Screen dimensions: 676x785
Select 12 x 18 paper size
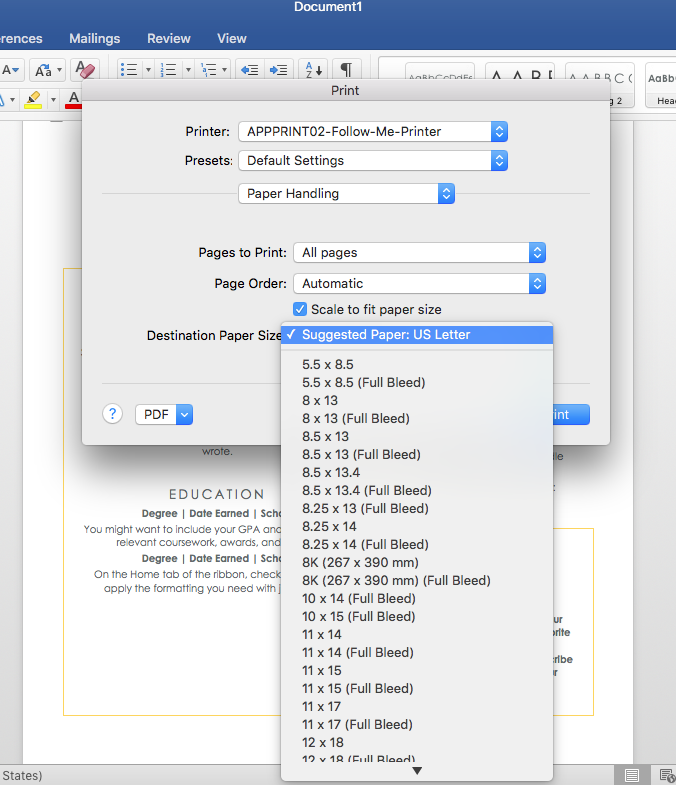(417, 743)
